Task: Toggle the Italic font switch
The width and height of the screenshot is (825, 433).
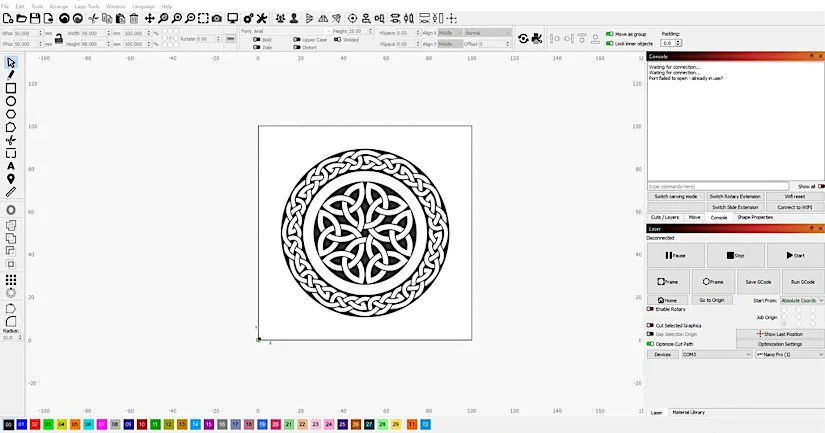Action: (x=257, y=47)
